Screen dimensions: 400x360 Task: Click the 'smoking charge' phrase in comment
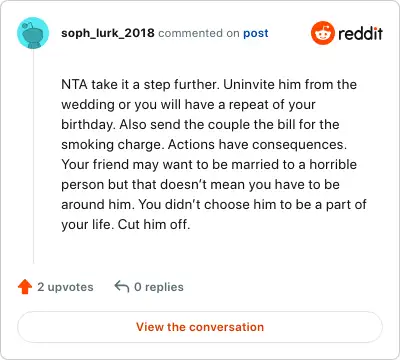pos(112,145)
